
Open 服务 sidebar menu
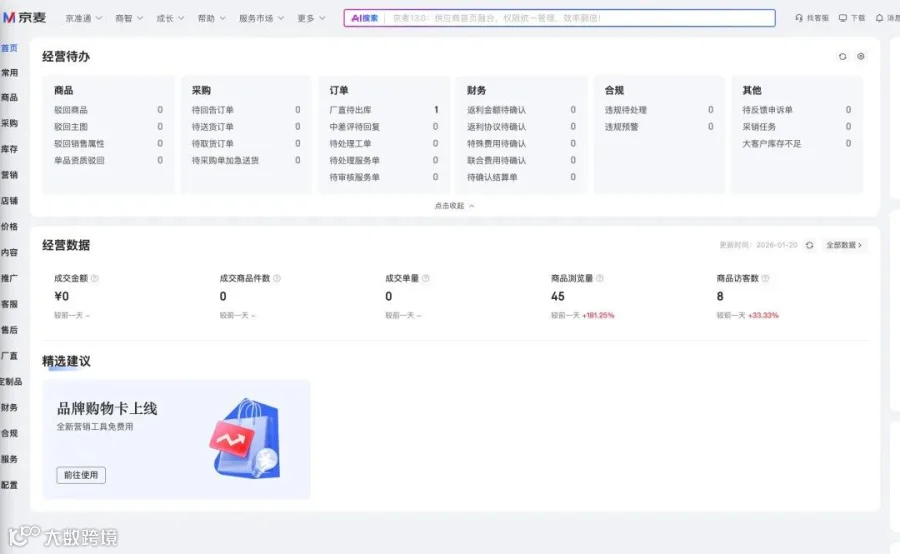point(9,459)
